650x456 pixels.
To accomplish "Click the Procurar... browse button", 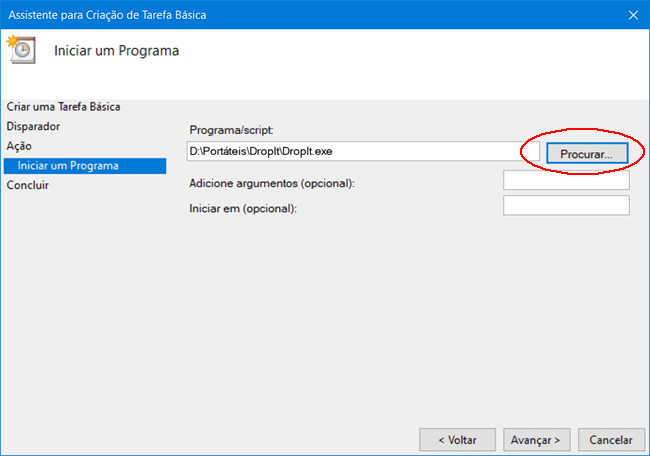I will pyautogui.click(x=586, y=153).
